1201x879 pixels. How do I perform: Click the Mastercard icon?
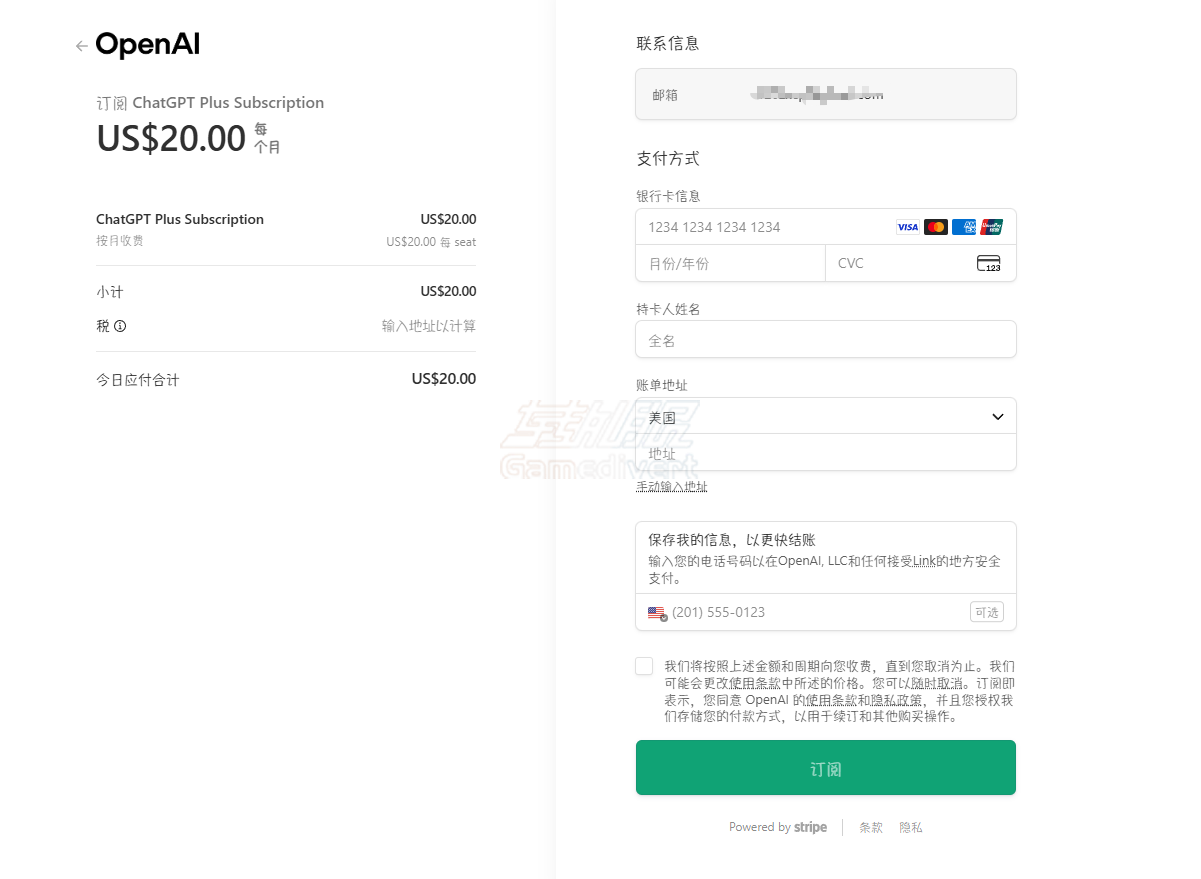pos(936,227)
